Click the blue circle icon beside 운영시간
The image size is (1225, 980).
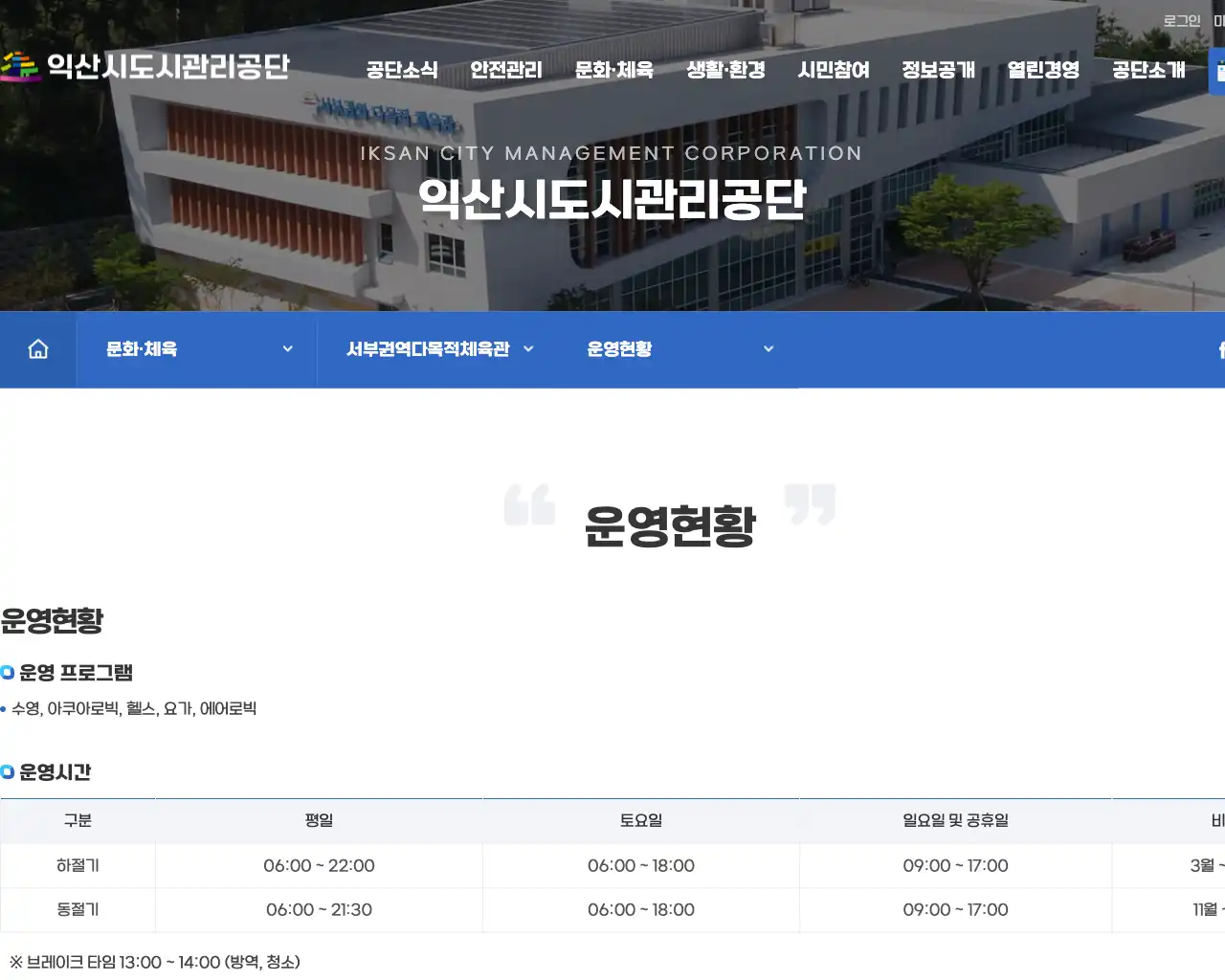(9, 772)
